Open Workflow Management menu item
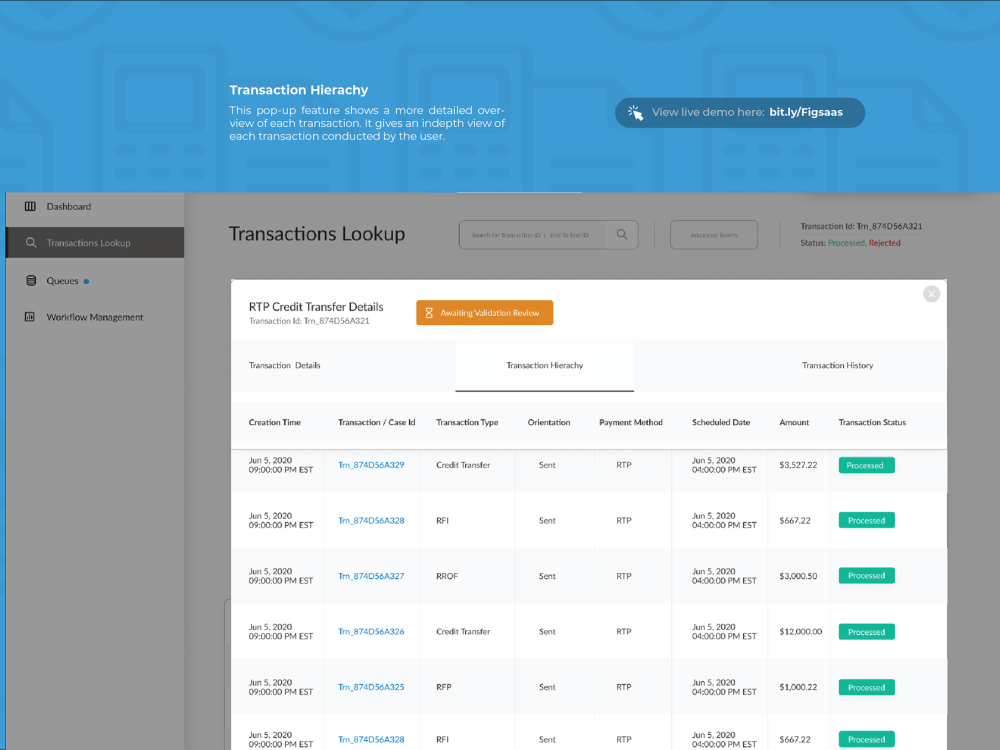This screenshot has width=1000, height=750. tap(95, 317)
